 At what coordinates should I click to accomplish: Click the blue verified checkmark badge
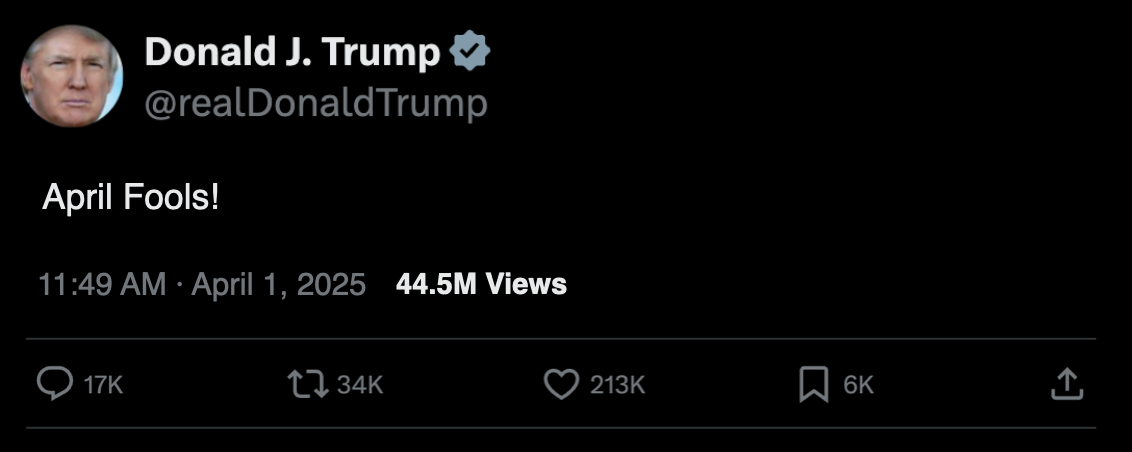tap(470, 53)
